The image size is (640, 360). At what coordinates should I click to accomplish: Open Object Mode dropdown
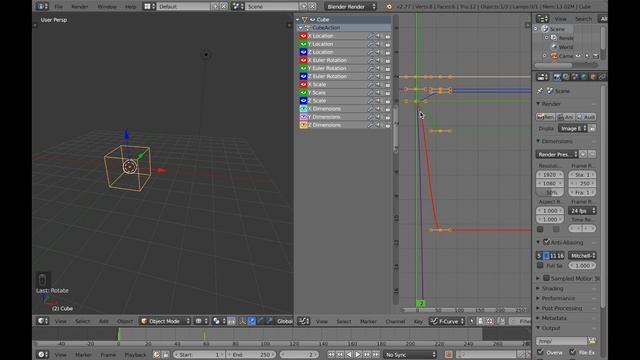point(165,321)
